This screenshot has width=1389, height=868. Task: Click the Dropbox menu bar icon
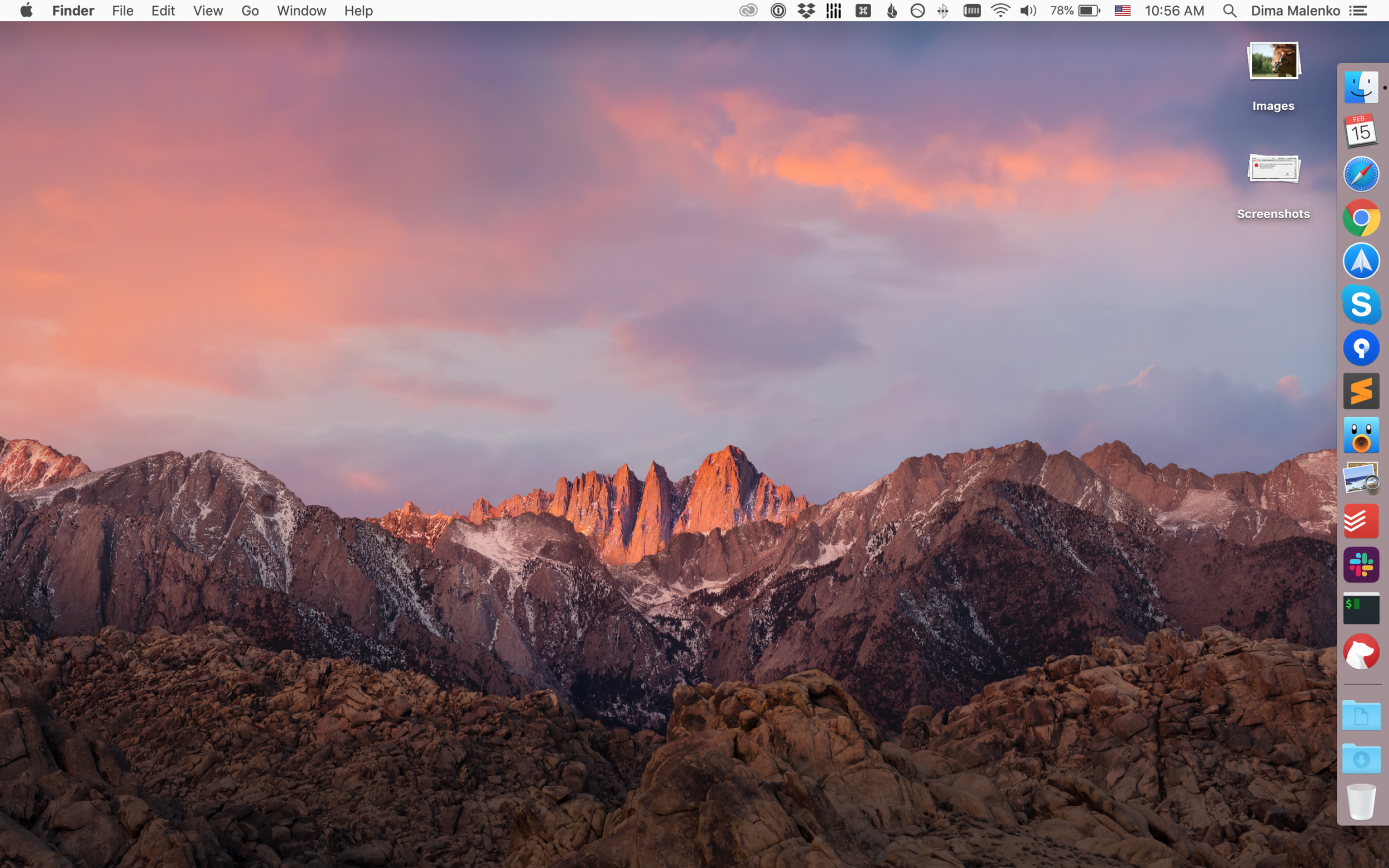click(x=806, y=11)
